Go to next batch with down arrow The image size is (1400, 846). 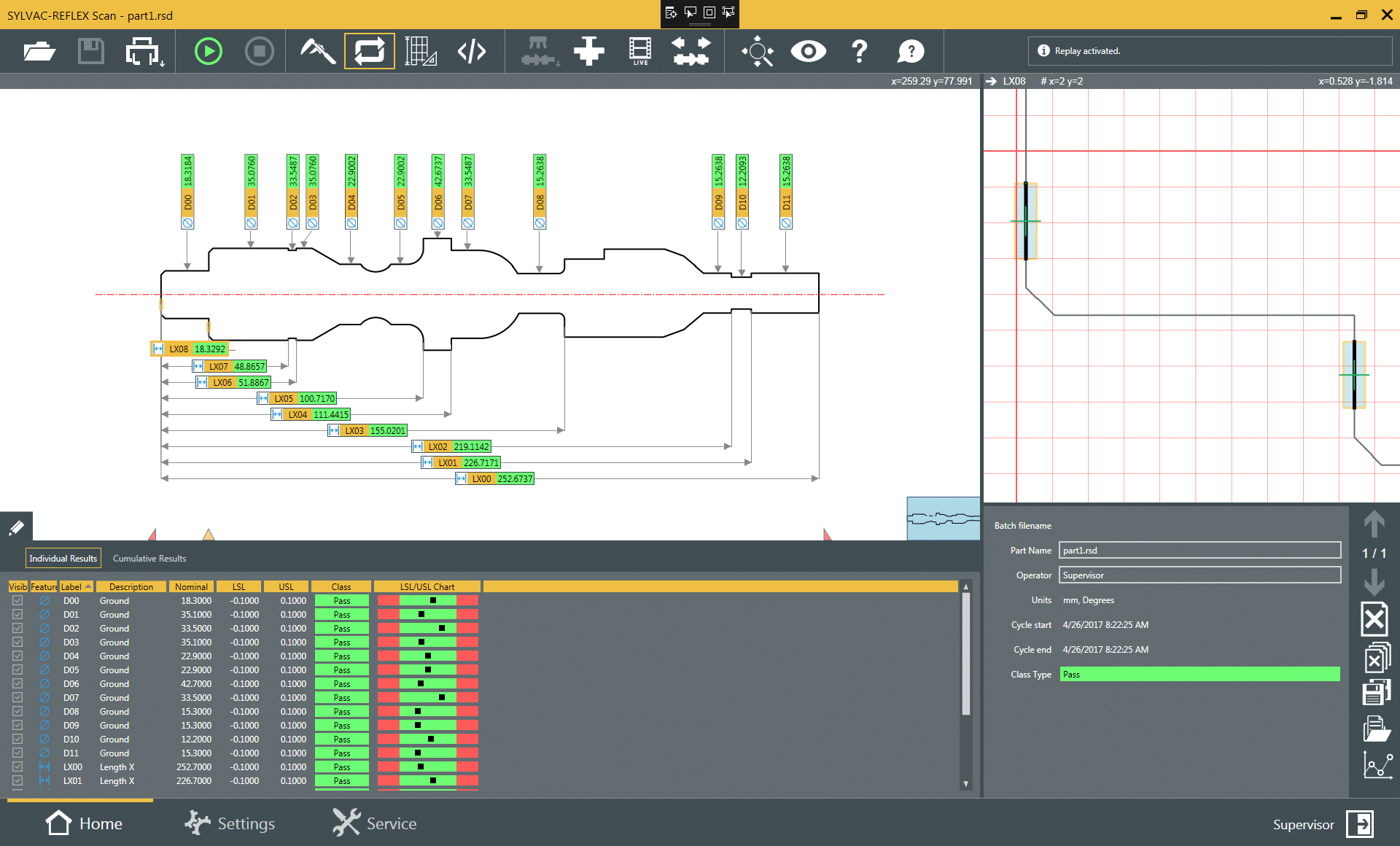pyautogui.click(x=1374, y=581)
